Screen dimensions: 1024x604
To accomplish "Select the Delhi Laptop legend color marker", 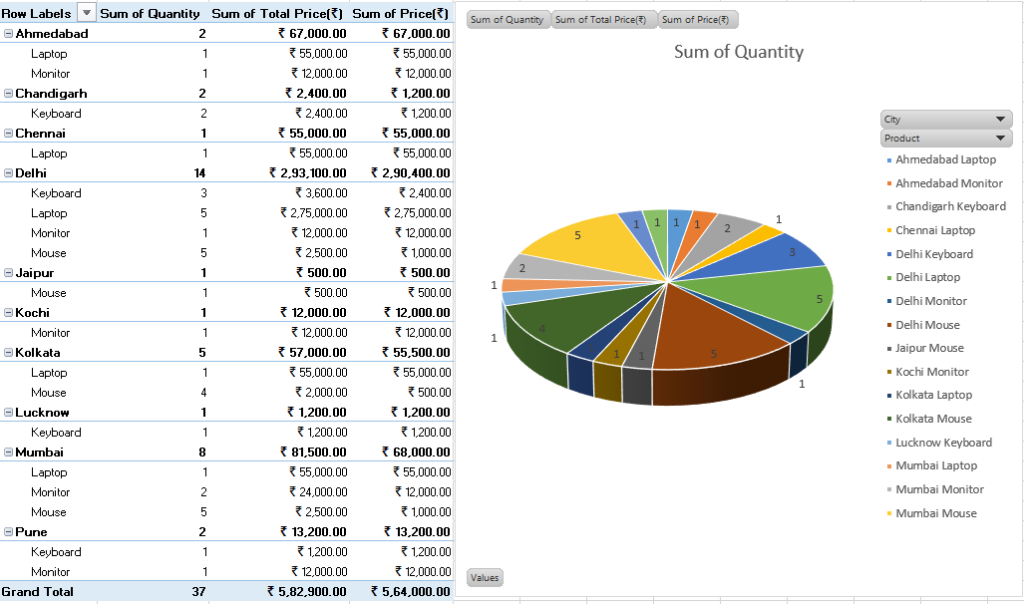I will click(889, 278).
